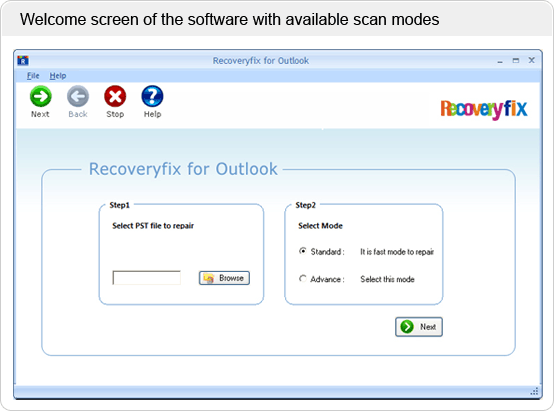Minimize the Recoveryfix for Outlook window
The width and height of the screenshot is (554, 411).
(x=500, y=61)
